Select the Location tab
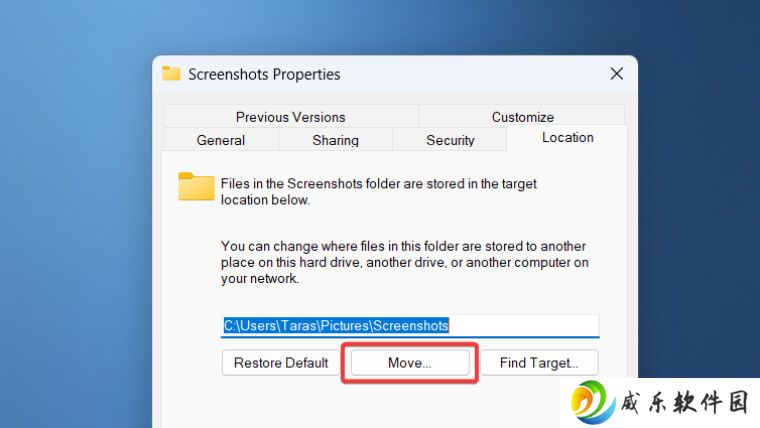Viewport: 760px width, 428px height. click(567, 138)
